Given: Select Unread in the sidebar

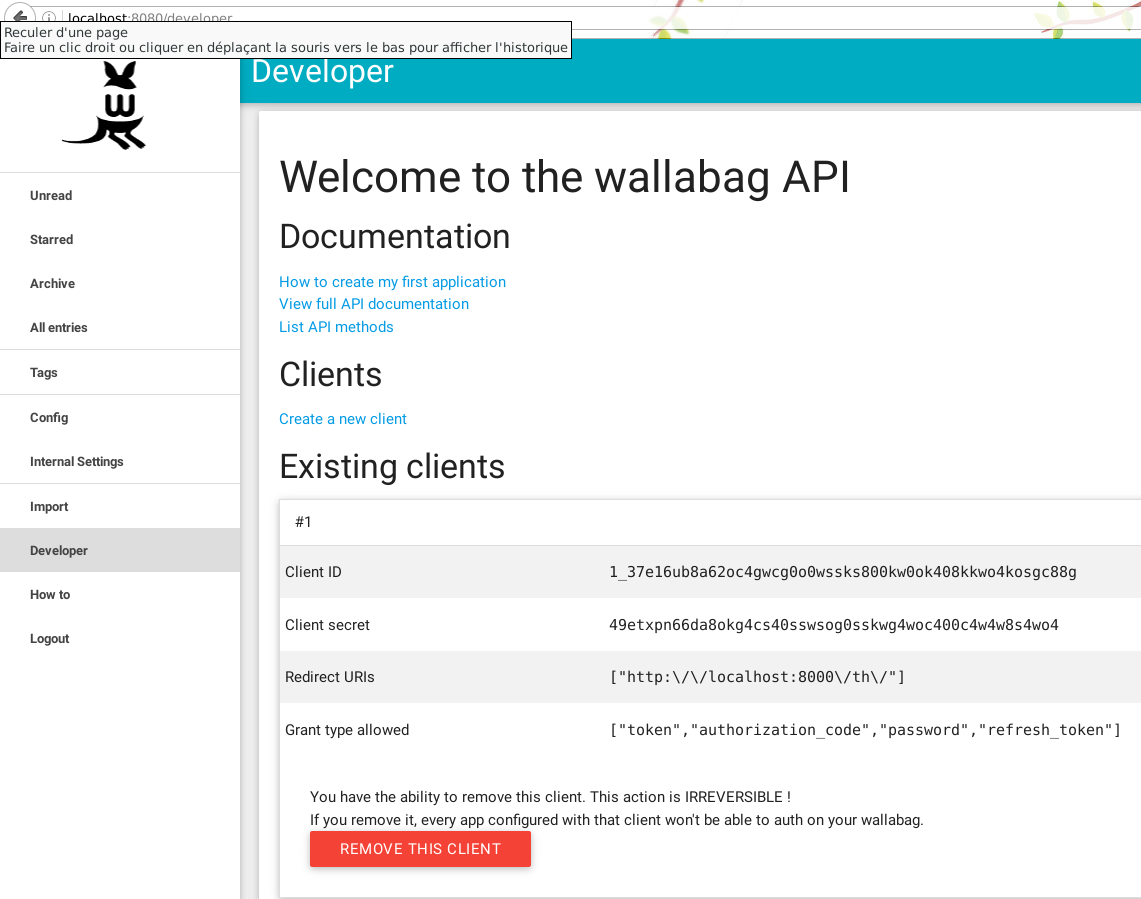Looking at the screenshot, I should click(x=51, y=195).
